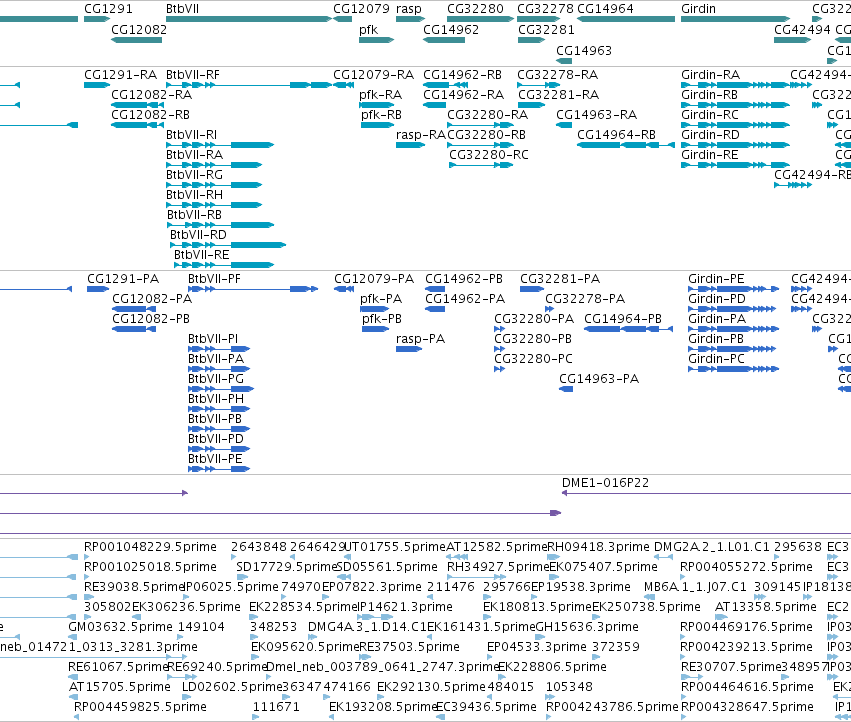Viewport: 851px width, 722px height.
Task: Click the DME1-016P22 BAC clone
Action: (706, 493)
